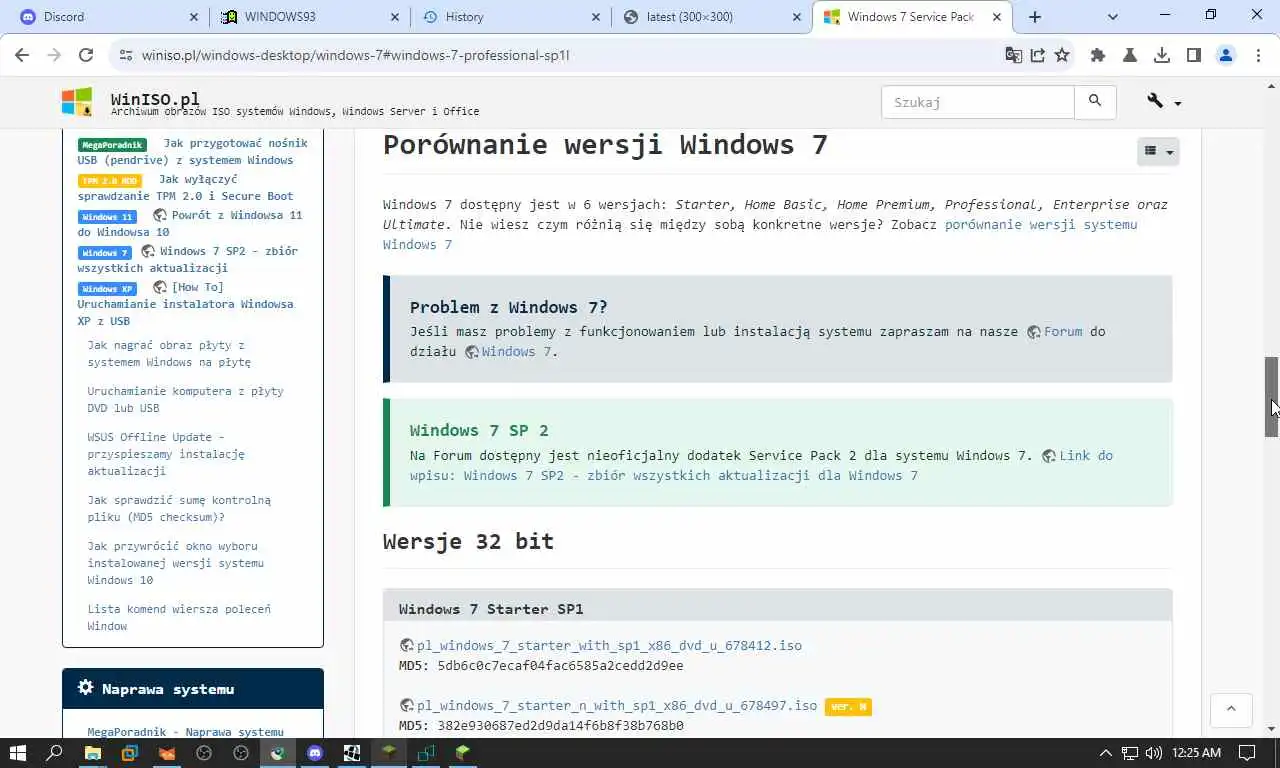The width and height of the screenshot is (1280, 768).
Task: Open 'Lista komend wiersza poleceń' link
Action: tap(179, 617)
